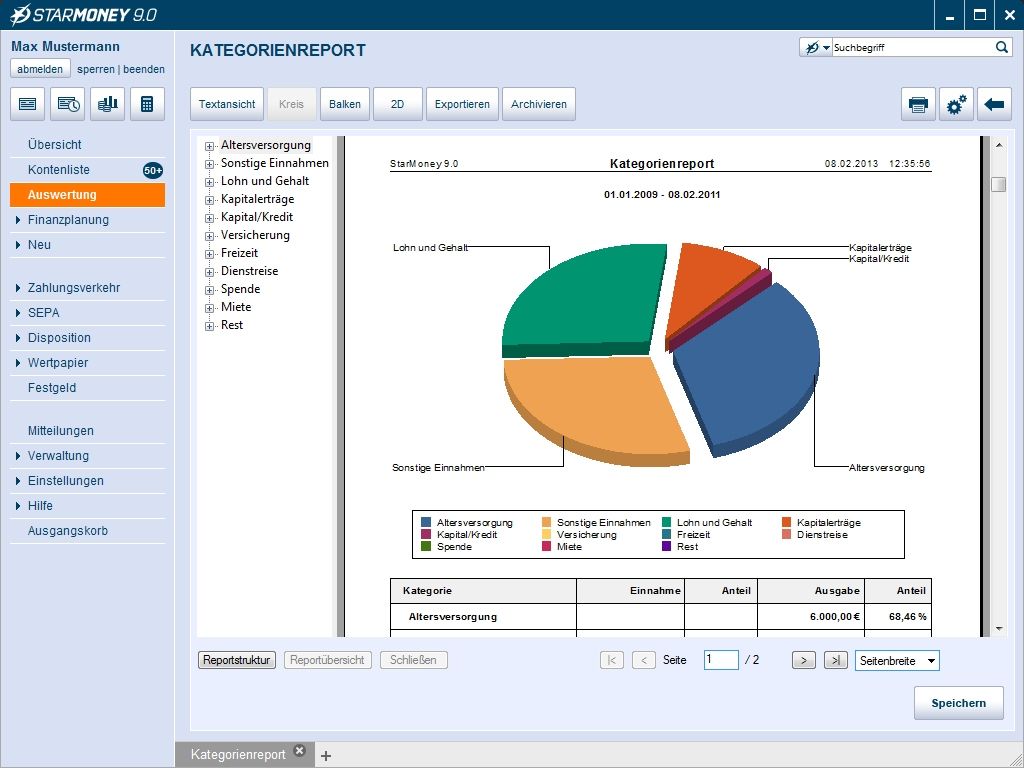This screenshot has height=768, width=1024.
Task: Print the report using printer icon
Action: 918,104
